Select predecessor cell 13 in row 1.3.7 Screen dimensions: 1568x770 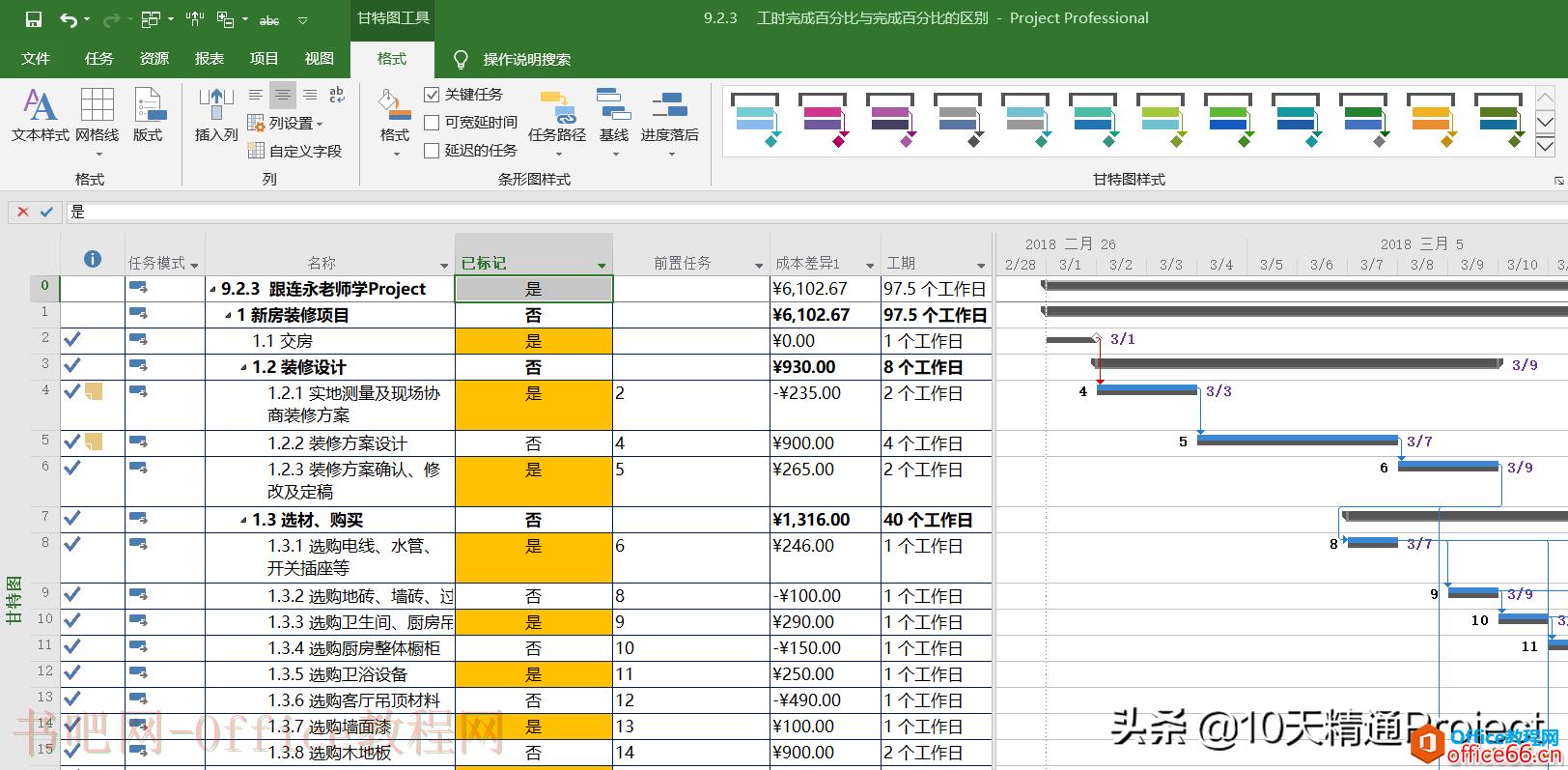point(691,727)
